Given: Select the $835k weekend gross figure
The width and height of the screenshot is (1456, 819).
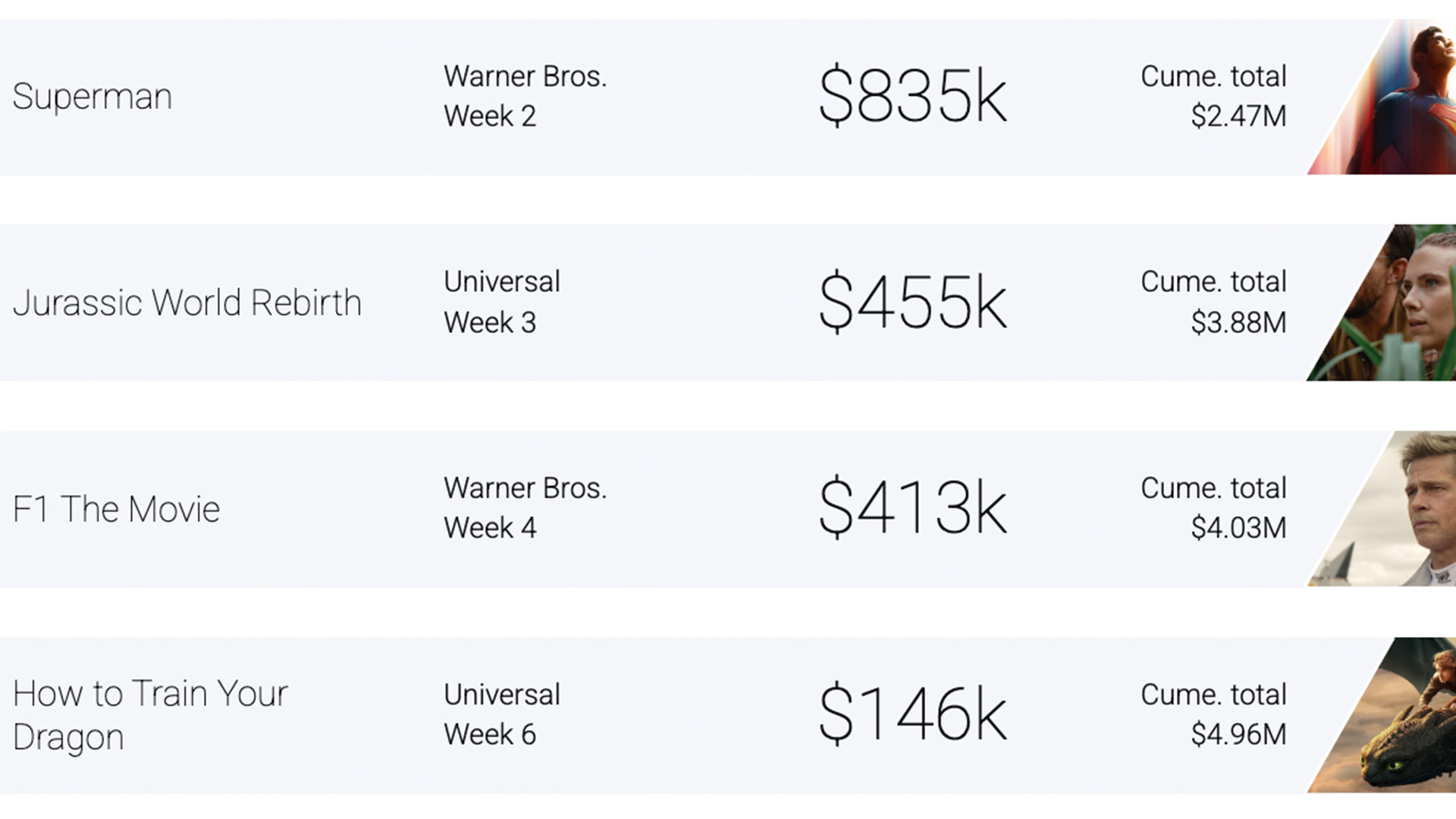Looking at the screenshot, I should pyautogui.click(x=913, y=96).
